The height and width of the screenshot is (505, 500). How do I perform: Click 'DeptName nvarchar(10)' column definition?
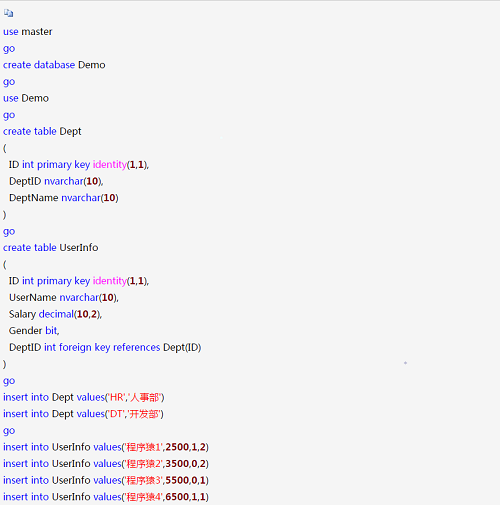(64, 198)
